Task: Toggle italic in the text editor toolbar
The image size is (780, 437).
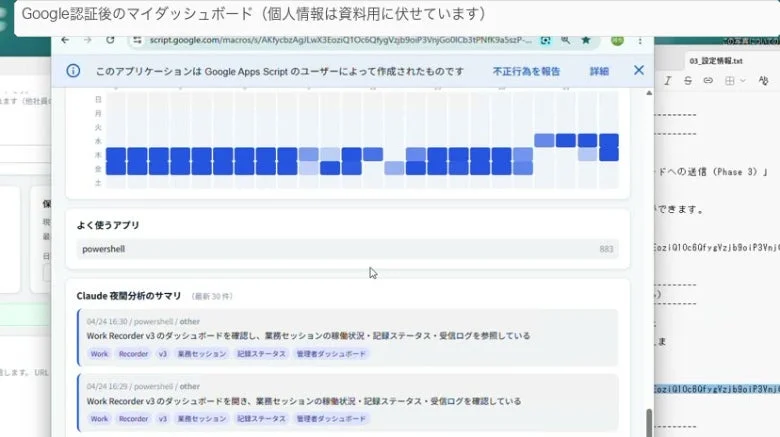Action: [x=668, y=80]
